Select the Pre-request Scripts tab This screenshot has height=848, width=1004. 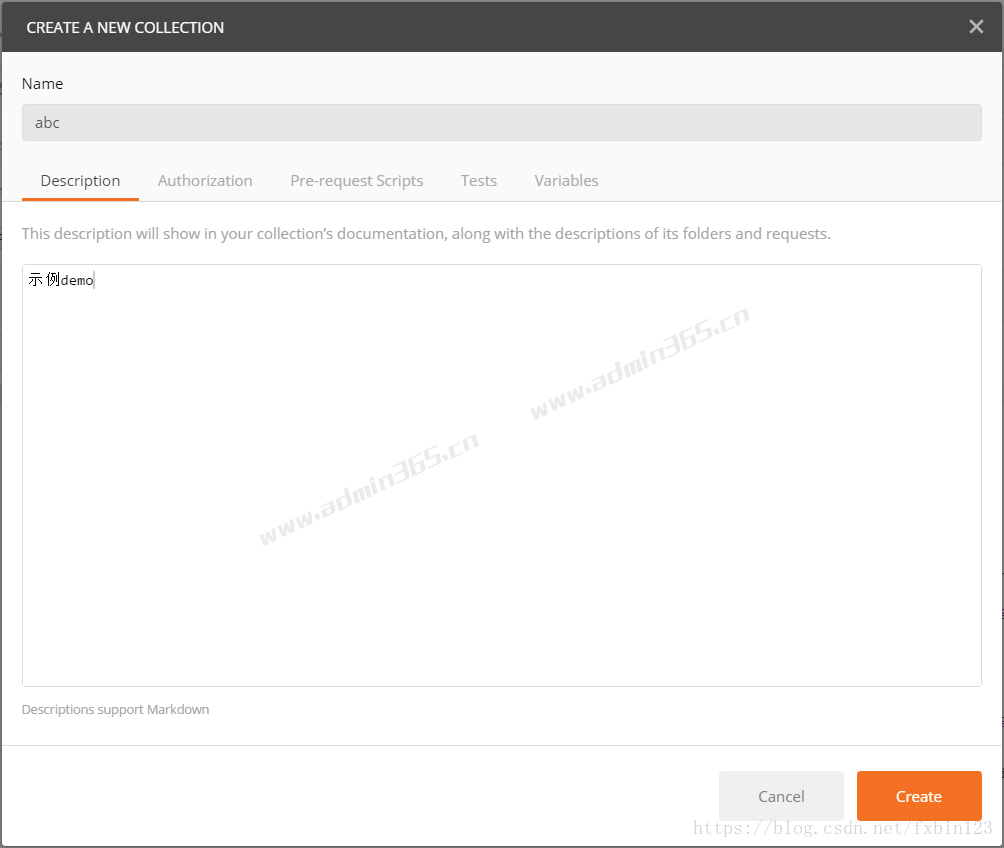point(357,181)
